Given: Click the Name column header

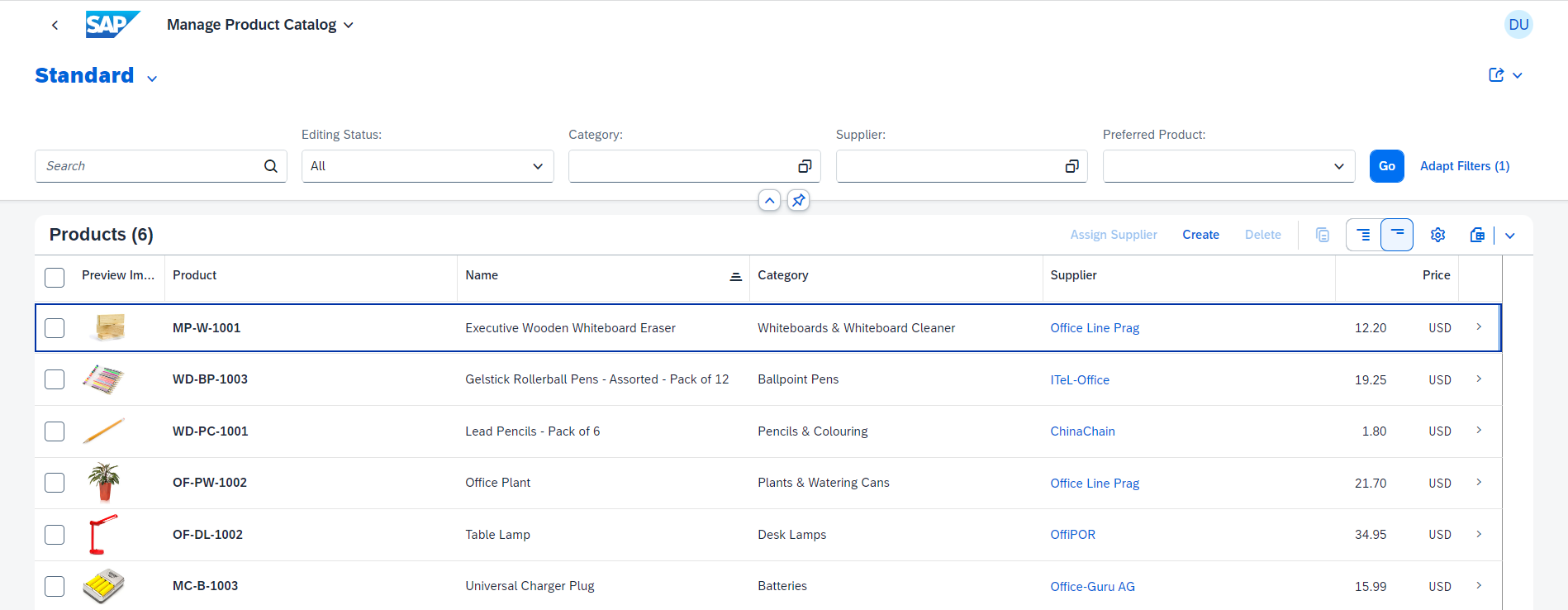Looking at the screenshot, I should coord(482,275).
